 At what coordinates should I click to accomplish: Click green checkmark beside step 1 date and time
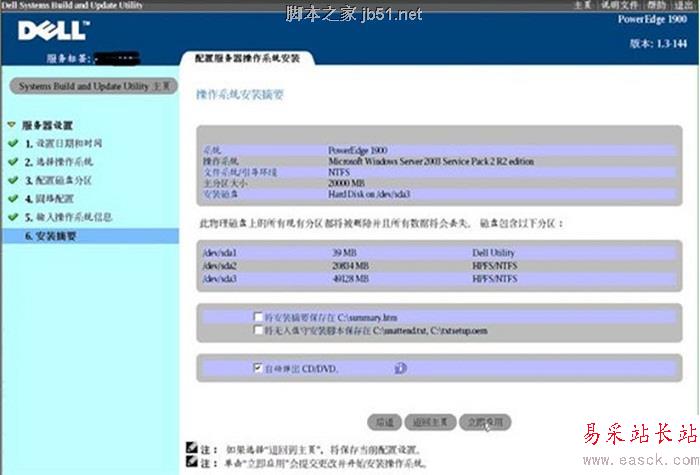[13, 143]
